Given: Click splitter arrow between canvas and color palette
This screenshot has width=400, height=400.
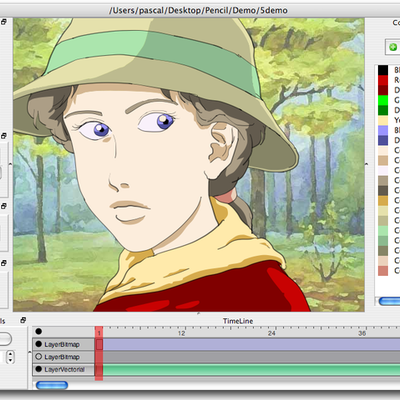Looking at the screenshot, I should coord(367,164).
